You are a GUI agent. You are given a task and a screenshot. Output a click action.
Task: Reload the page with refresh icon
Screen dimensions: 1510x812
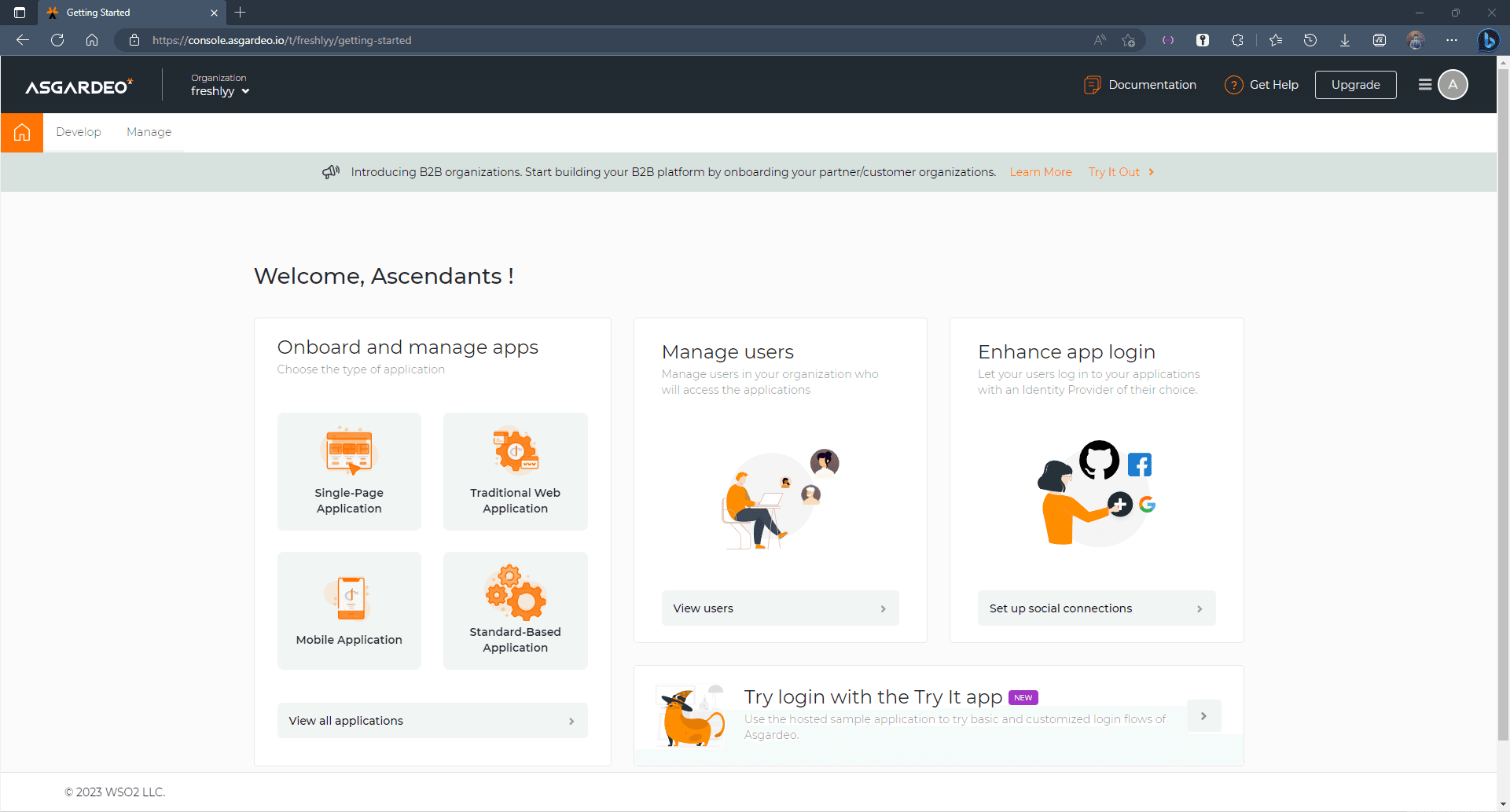point(57,40)
